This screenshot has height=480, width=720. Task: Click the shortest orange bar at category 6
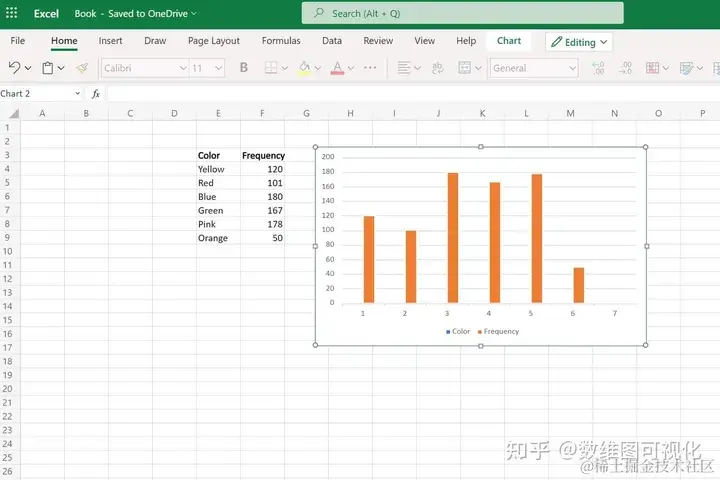(x=579, y=285)
